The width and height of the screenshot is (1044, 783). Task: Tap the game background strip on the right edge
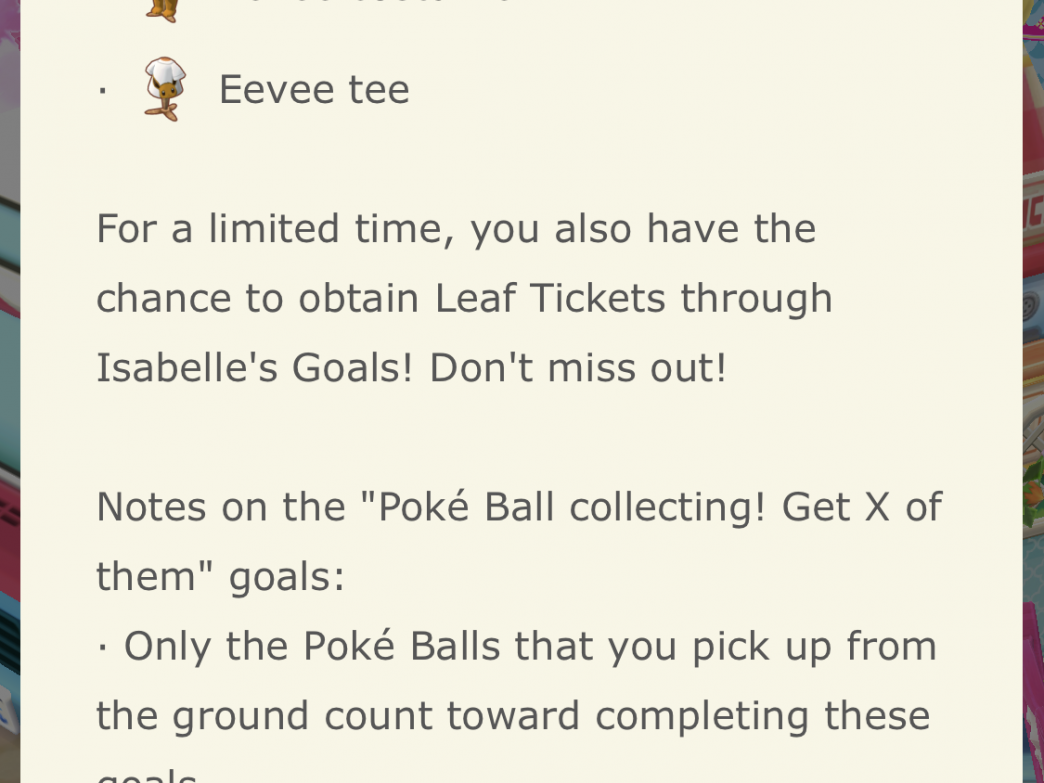1033,392
